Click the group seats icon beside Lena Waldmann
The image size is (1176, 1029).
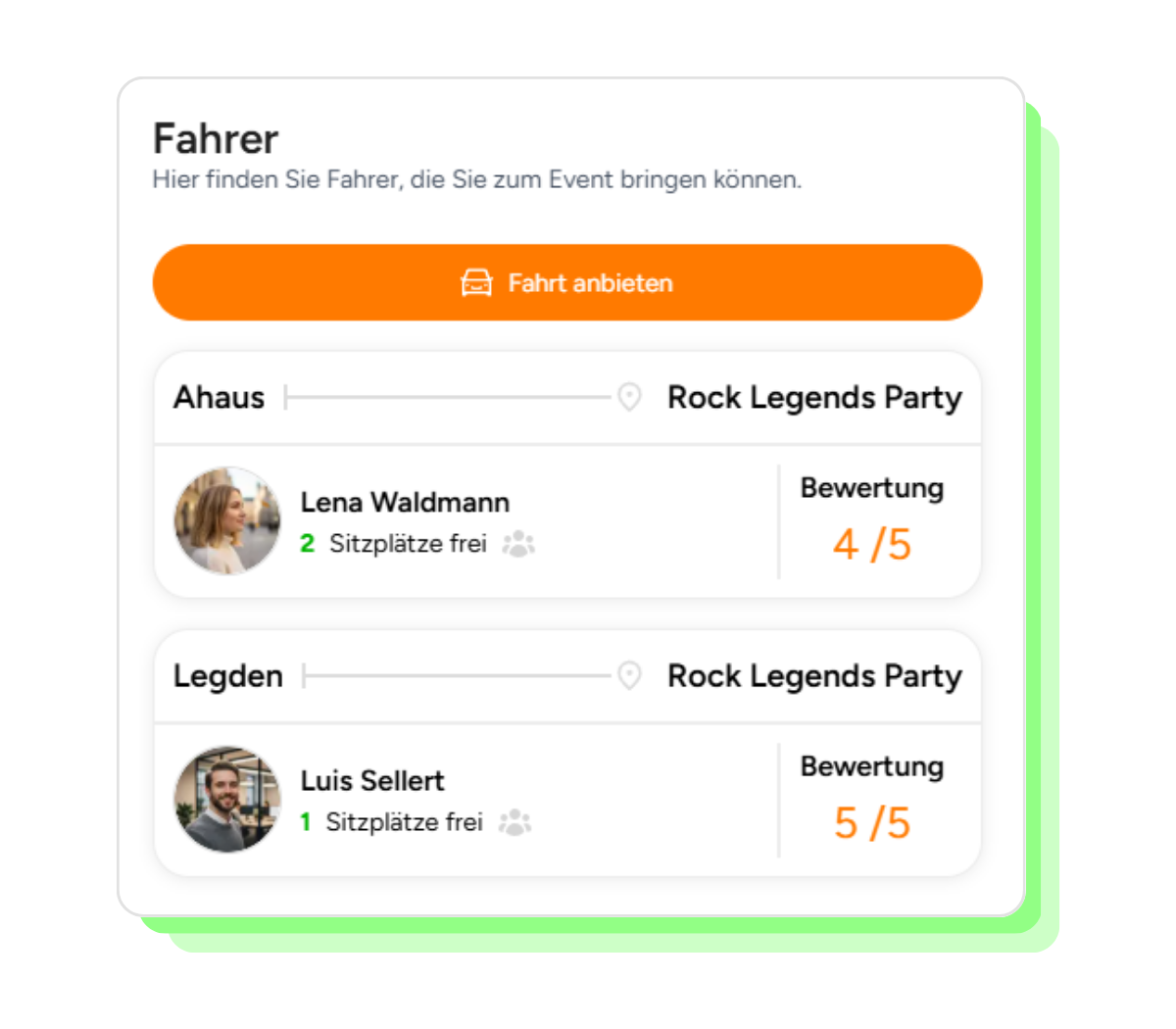(518, 544)
